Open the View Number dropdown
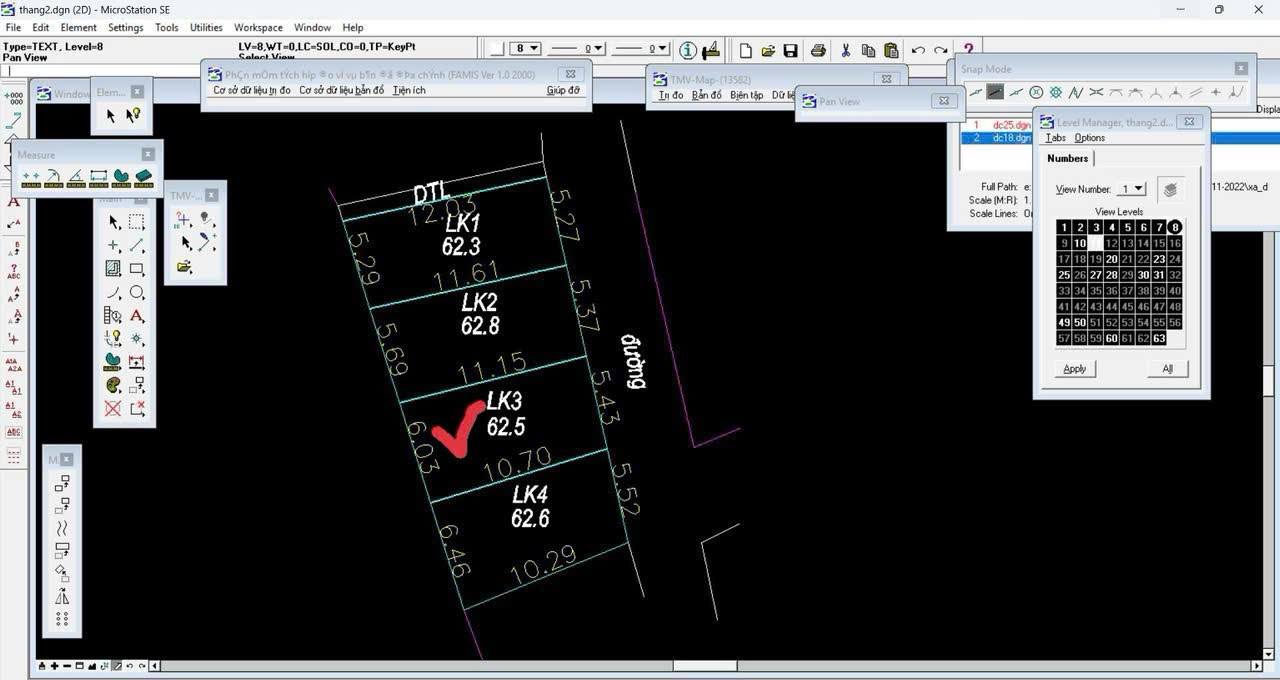Viewport: 1280px width, 680px height. (x=1136, y=188)
